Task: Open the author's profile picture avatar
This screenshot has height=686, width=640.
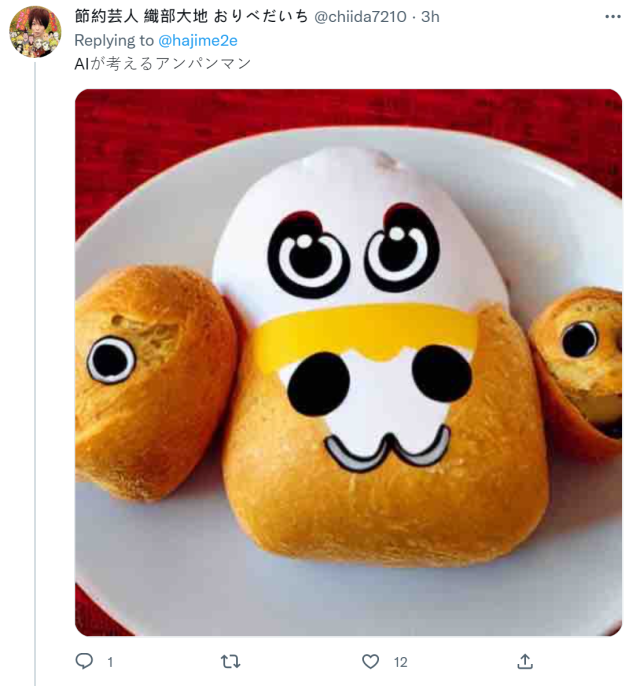Action: click(35, 32)
